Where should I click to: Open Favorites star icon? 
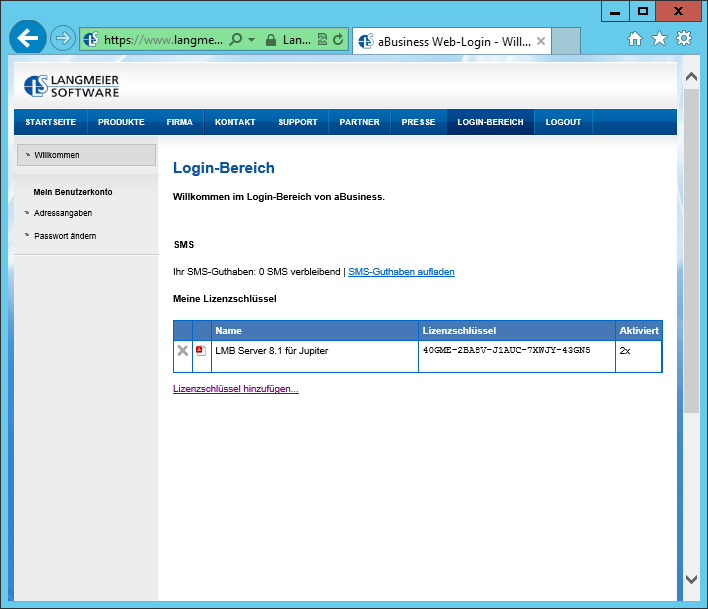659,39
